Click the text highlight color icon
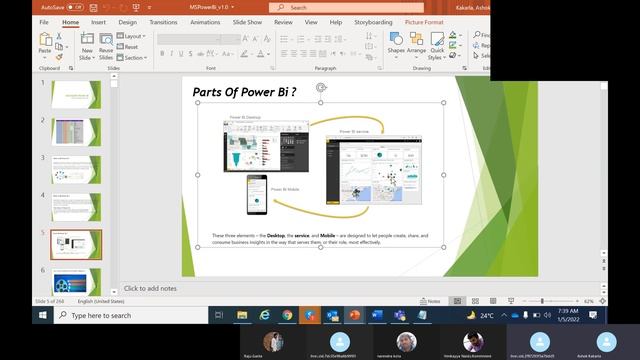The width and height of the screenshot is (640, 360). point(244,53)
